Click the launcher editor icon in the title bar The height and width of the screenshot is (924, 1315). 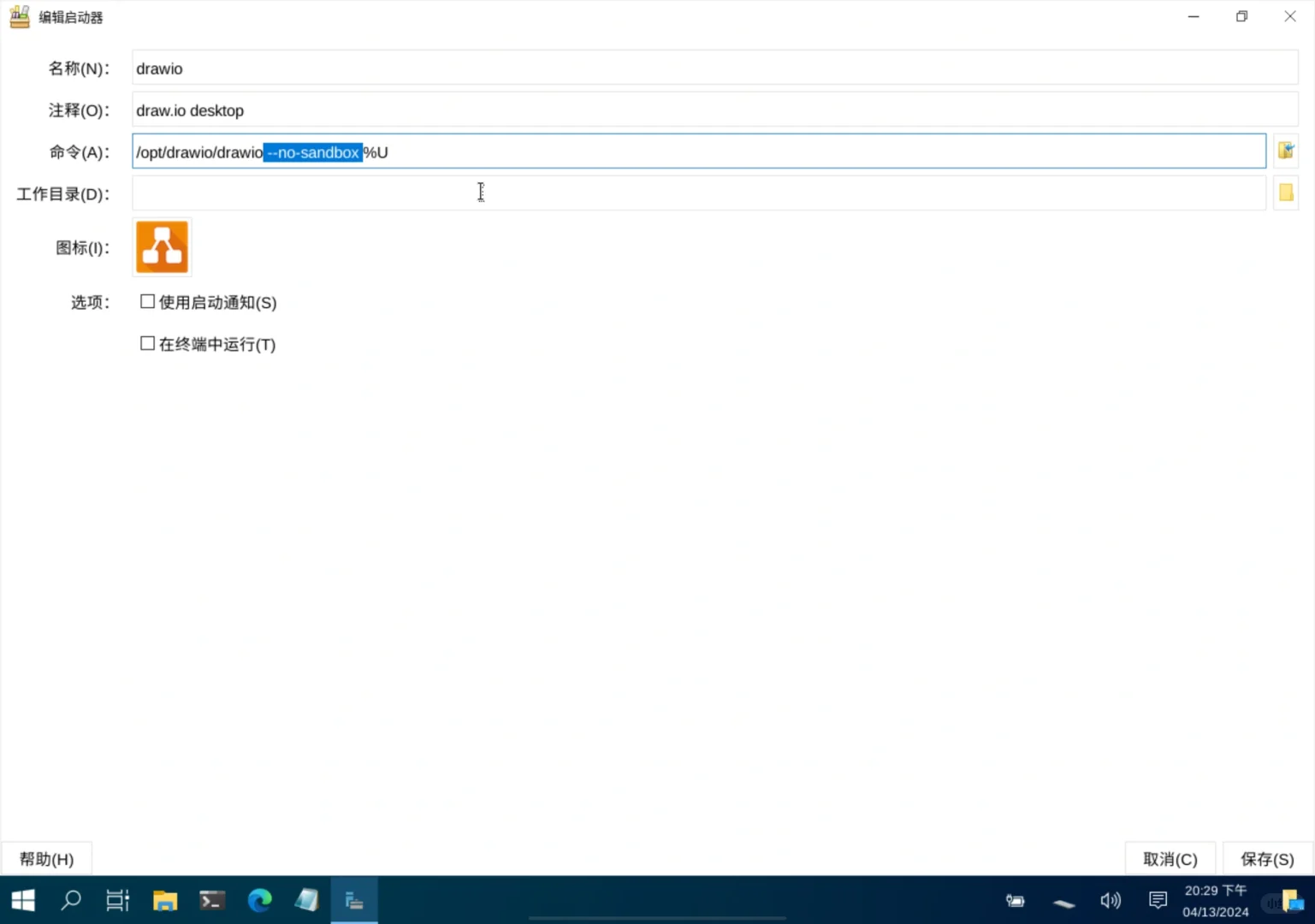(20, 17)
